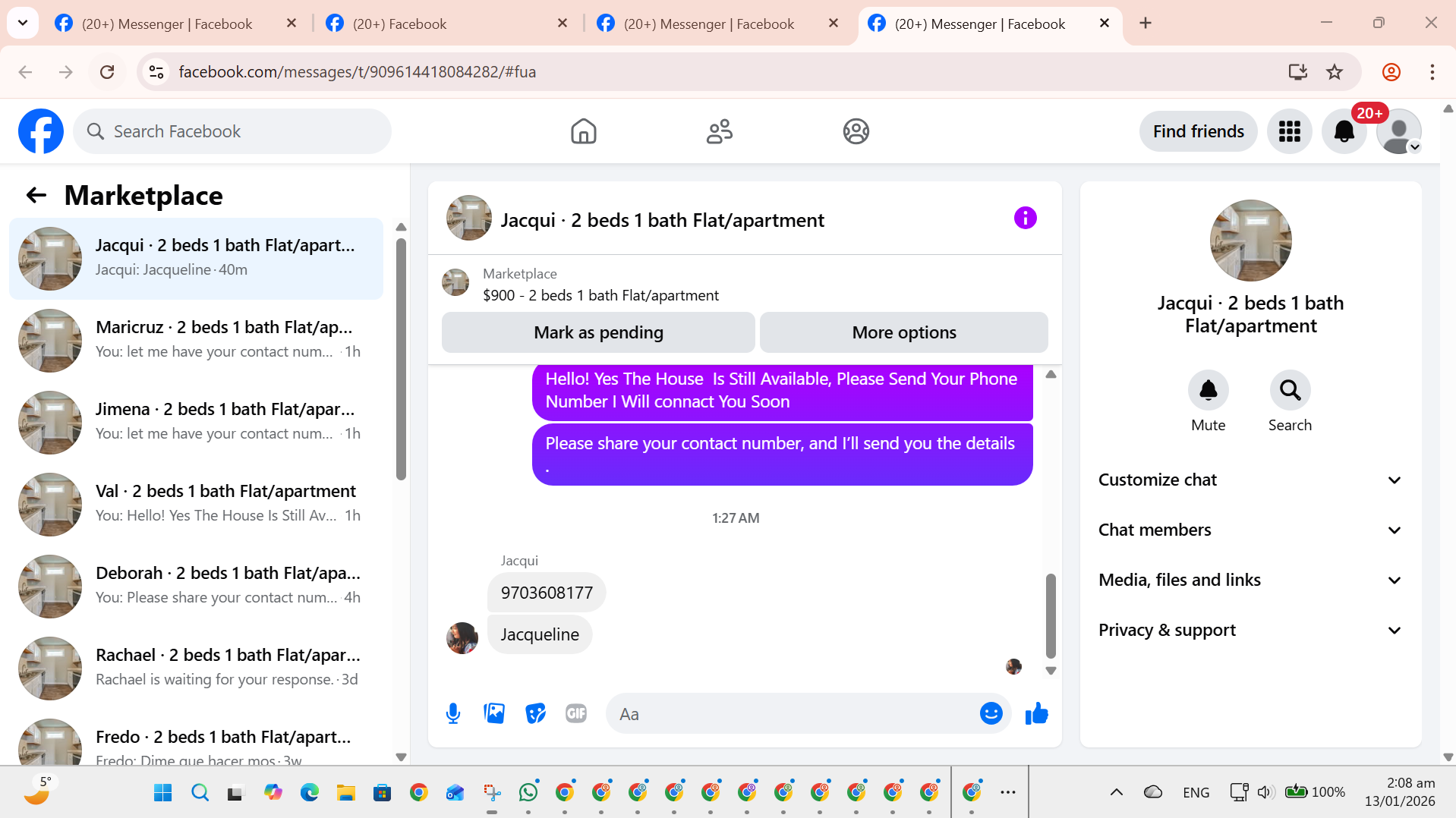Image resolution: width=1456 pixels, height=818 pixels.
Task: Focus the Search Facebook field
Action: pyautogui.click(x=232, y=131)
